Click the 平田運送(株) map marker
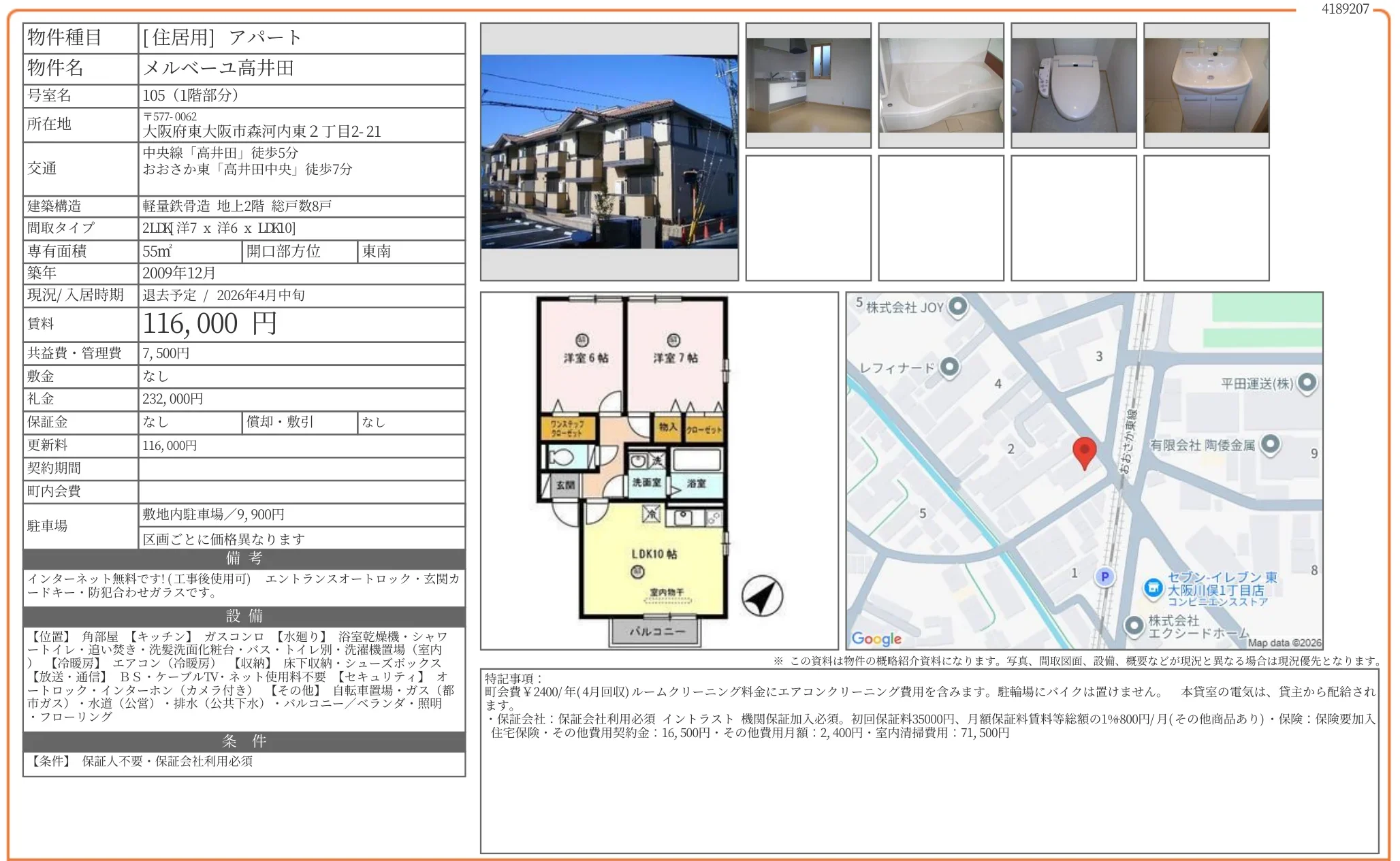 (x=1306, y=383)
